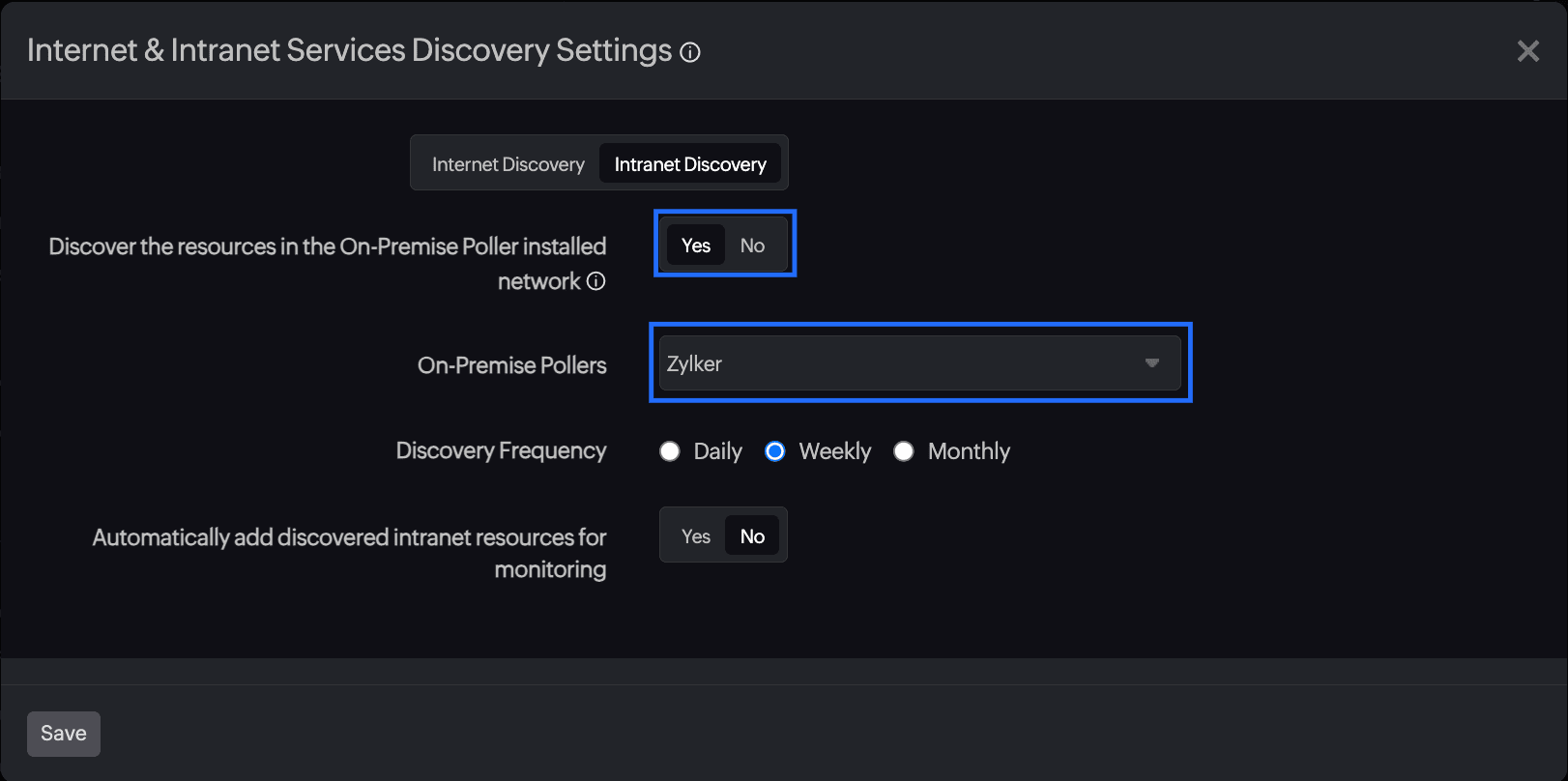The image size is (1568, 781).
Task: Choose the Weekly frequency radio button
Action: point(775,451)
